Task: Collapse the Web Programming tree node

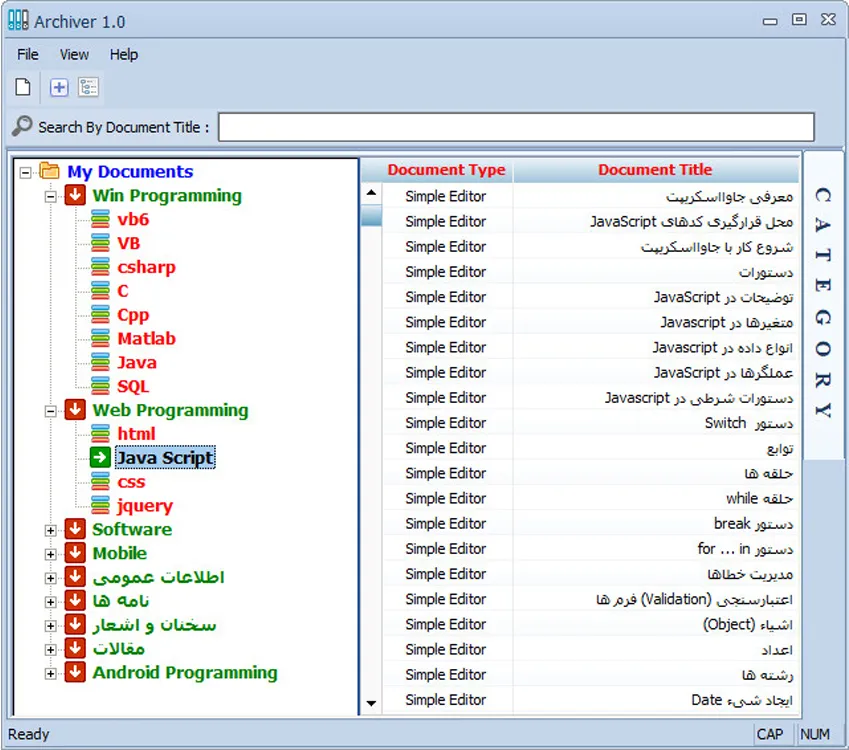Action: 51,411
